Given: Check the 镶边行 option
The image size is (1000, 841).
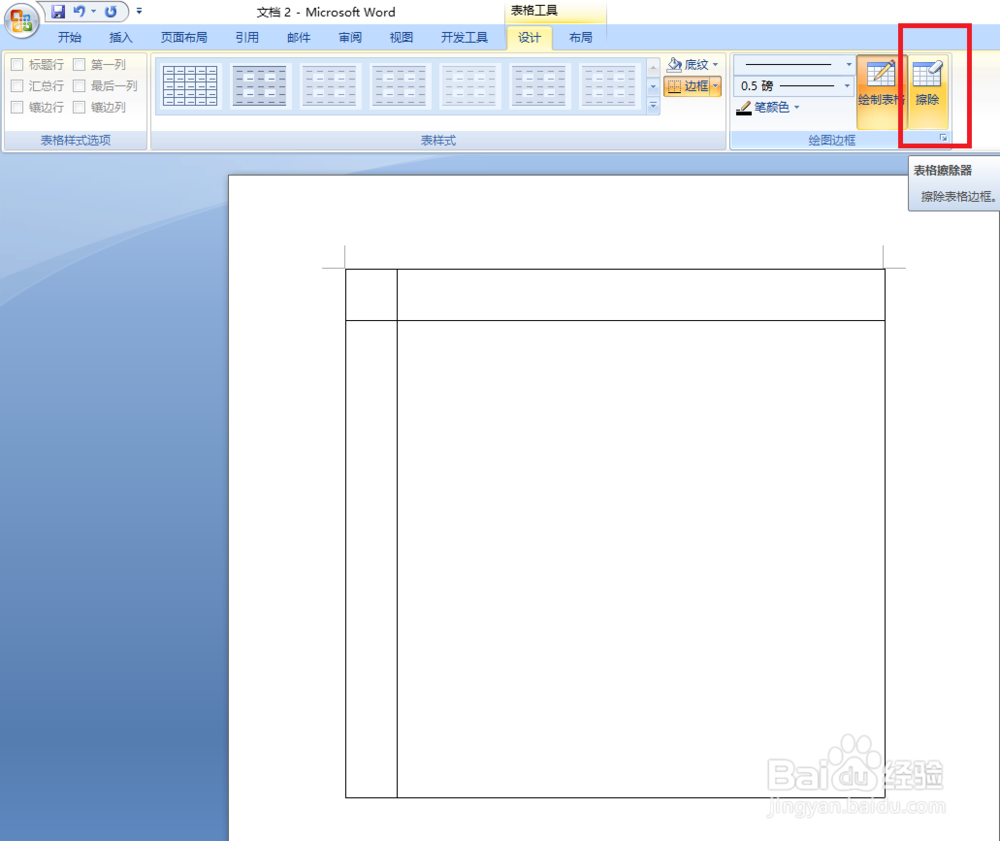Looking at the screenshot, I should tap(17, 107).
